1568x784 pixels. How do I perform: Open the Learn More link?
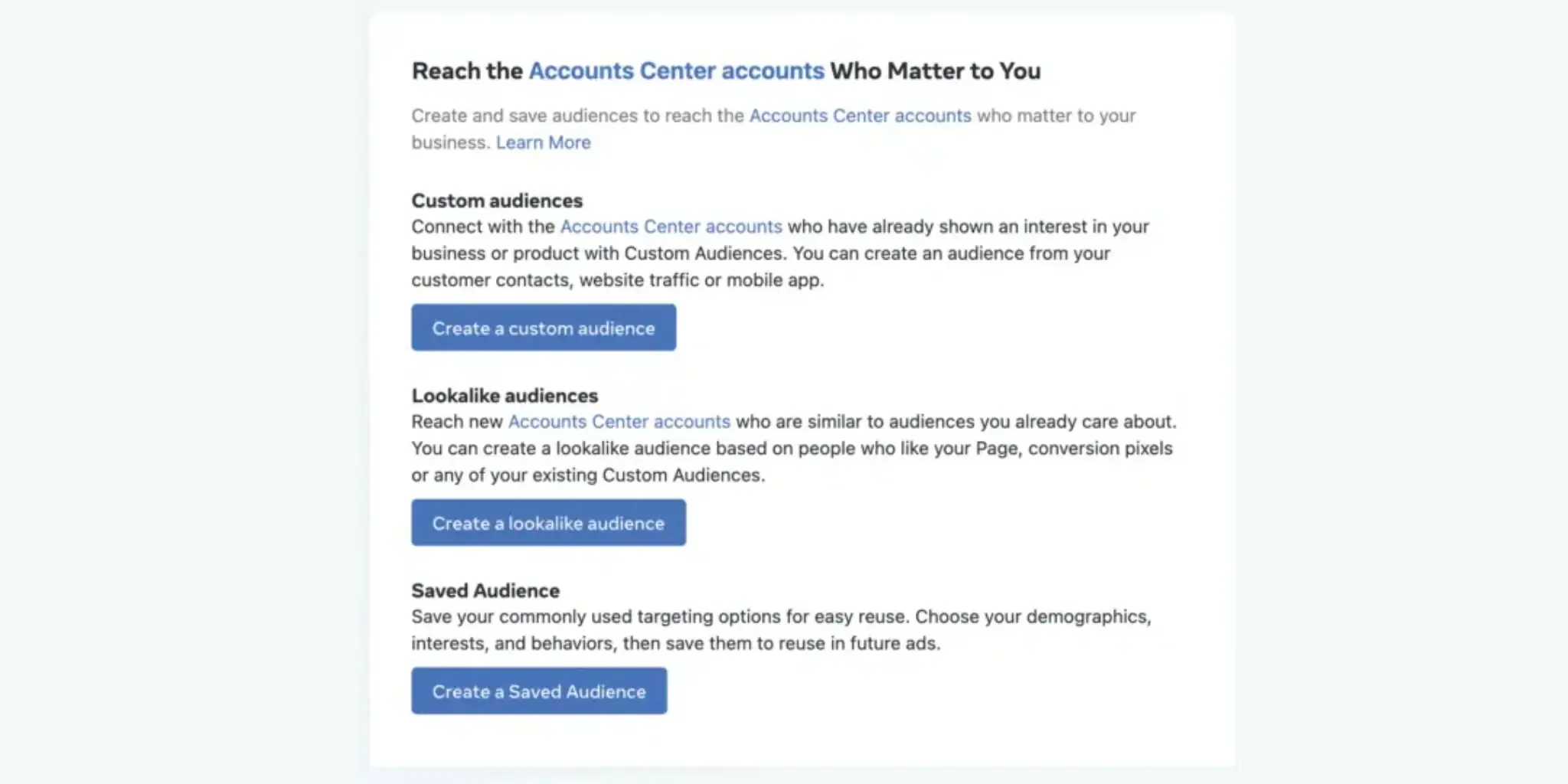tap(543, 142)
